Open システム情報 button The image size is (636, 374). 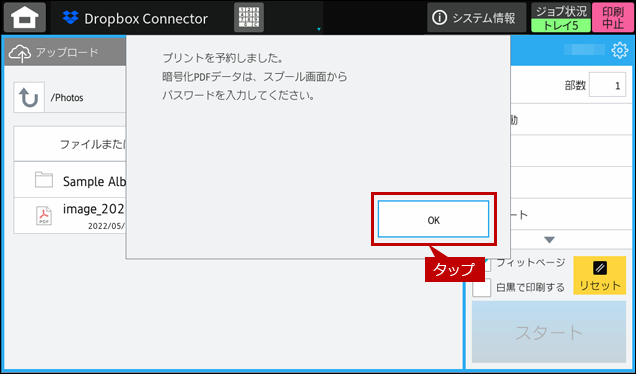[x=476, y=17]
